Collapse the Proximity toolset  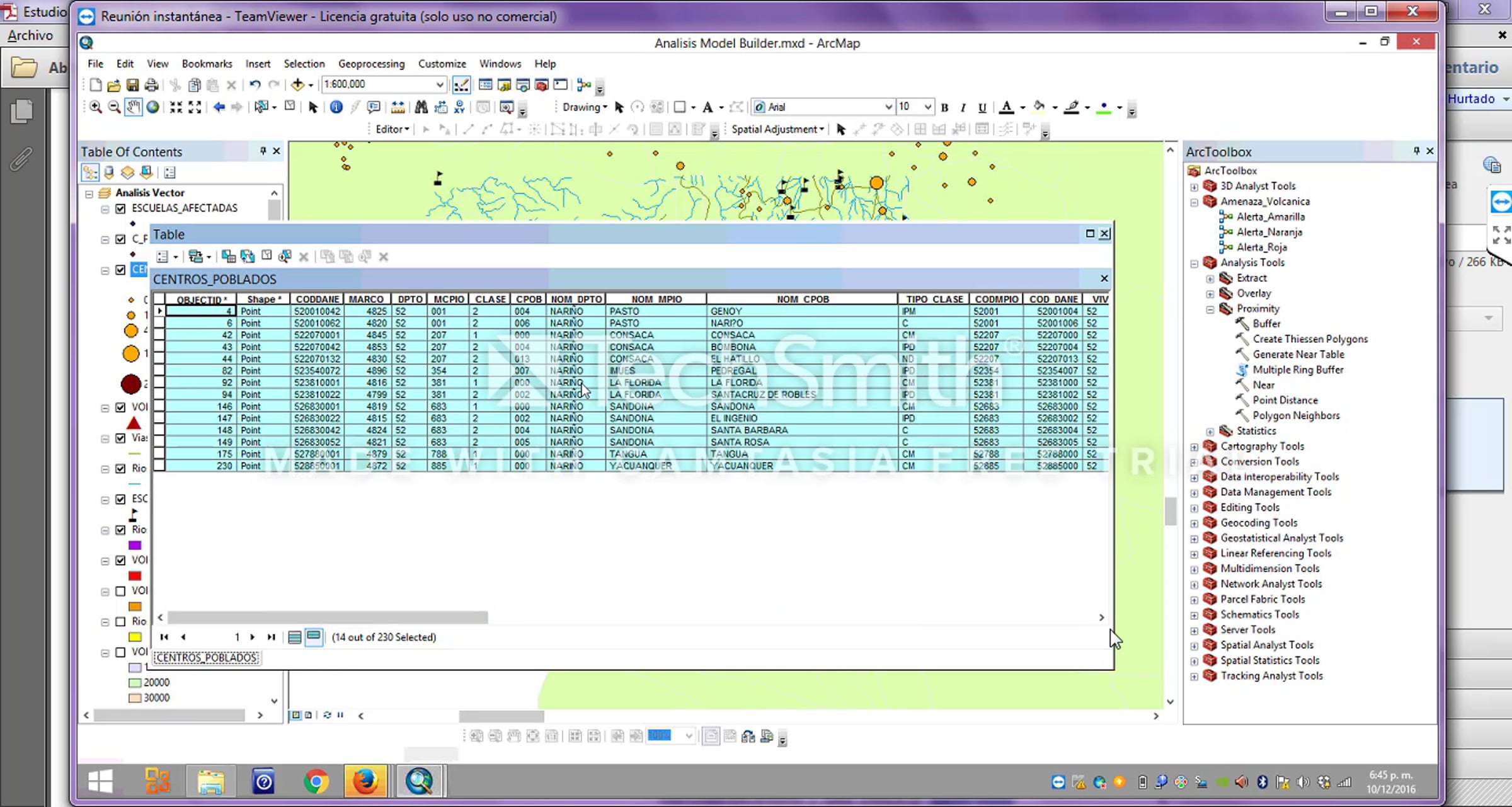(1210, 309)
